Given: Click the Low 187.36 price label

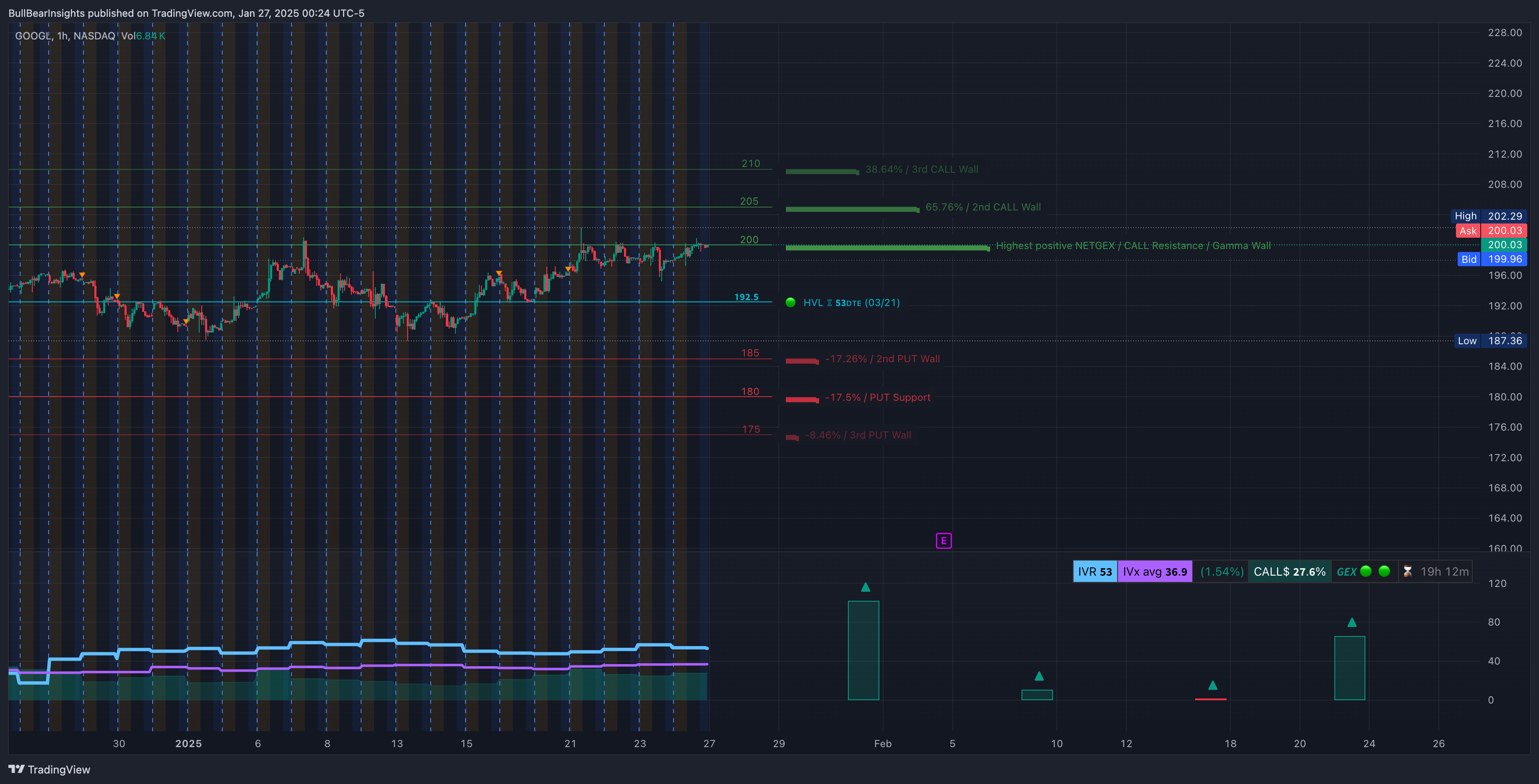Looking at the screenshot, I should [1490, 341].
